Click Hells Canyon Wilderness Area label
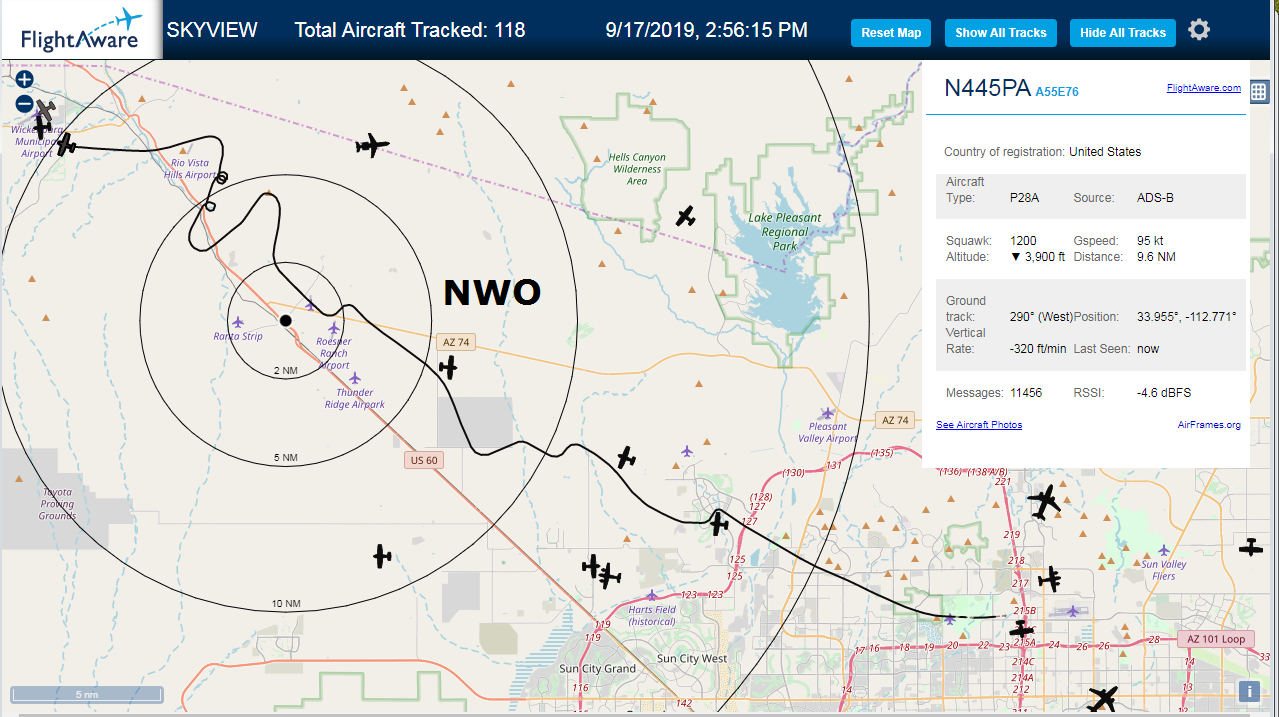This screenshot has width=1279, height=717. click(637, 169)
